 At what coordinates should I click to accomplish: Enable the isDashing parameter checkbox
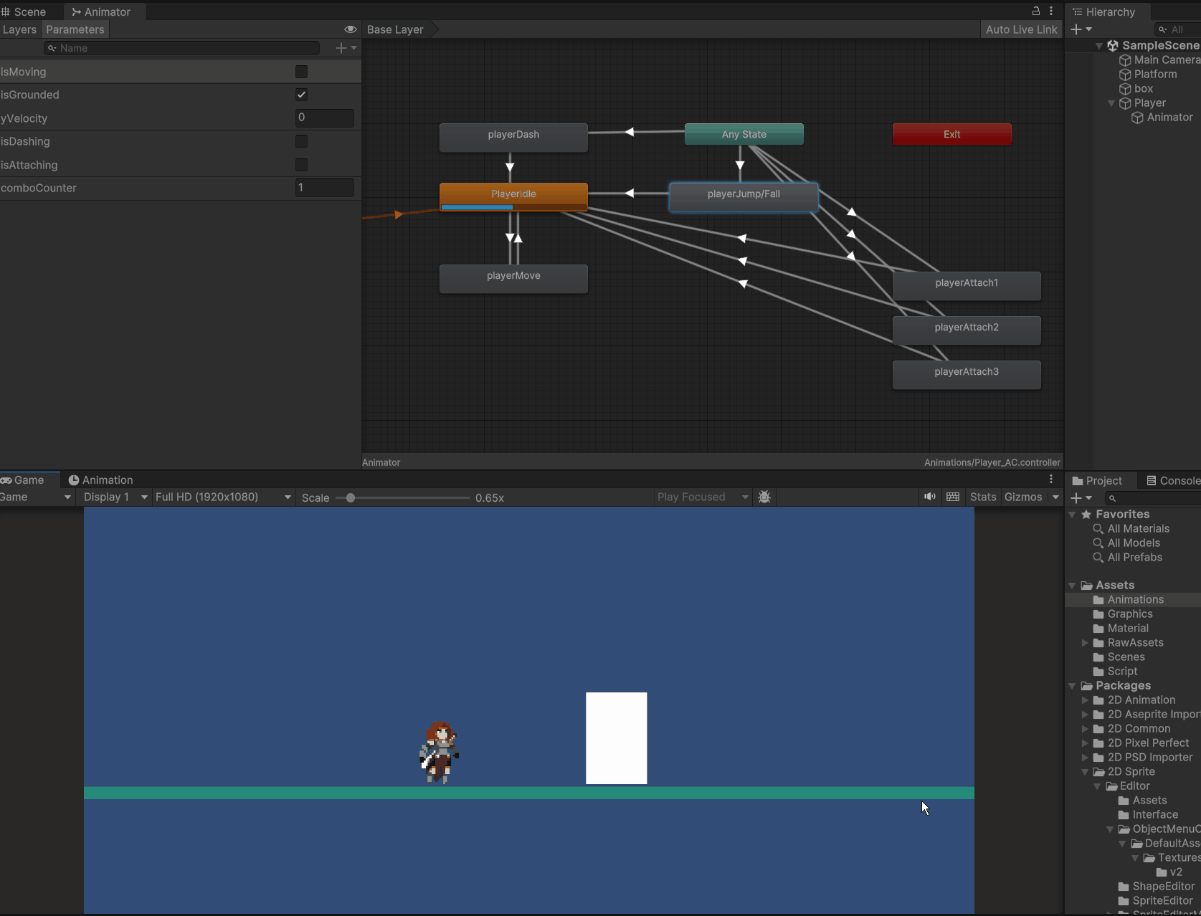[300, 141]
